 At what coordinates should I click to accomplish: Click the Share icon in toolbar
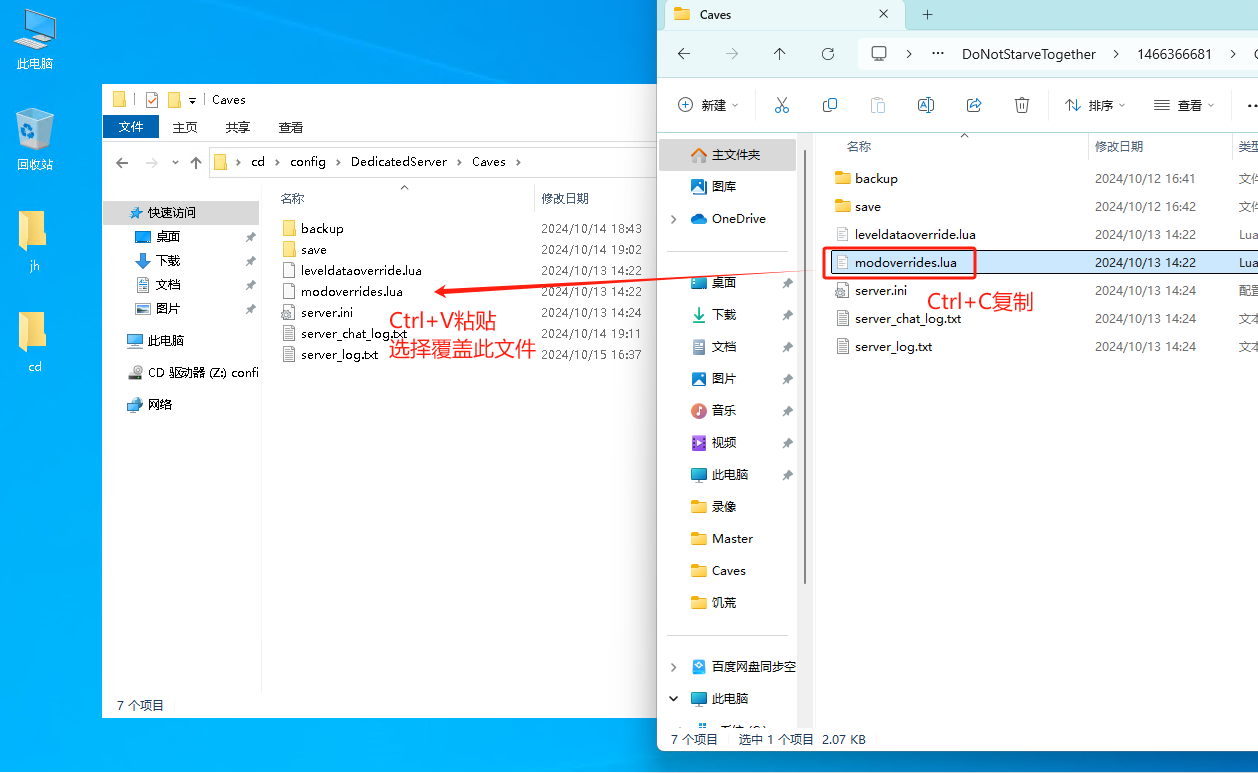click(x=974, y=105)
